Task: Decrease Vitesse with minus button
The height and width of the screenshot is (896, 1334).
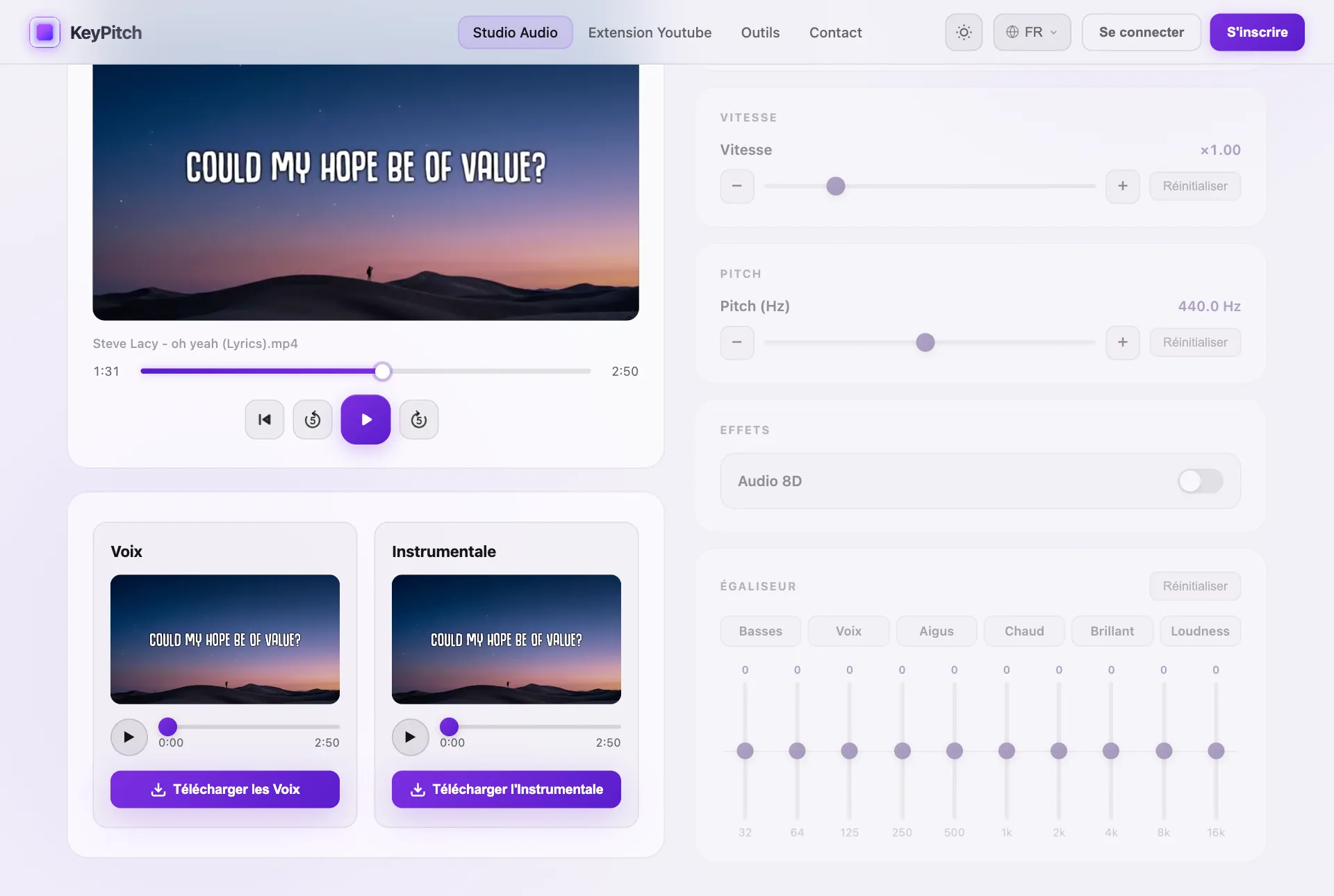Action: pyautogui.click(x=737, y=186)
